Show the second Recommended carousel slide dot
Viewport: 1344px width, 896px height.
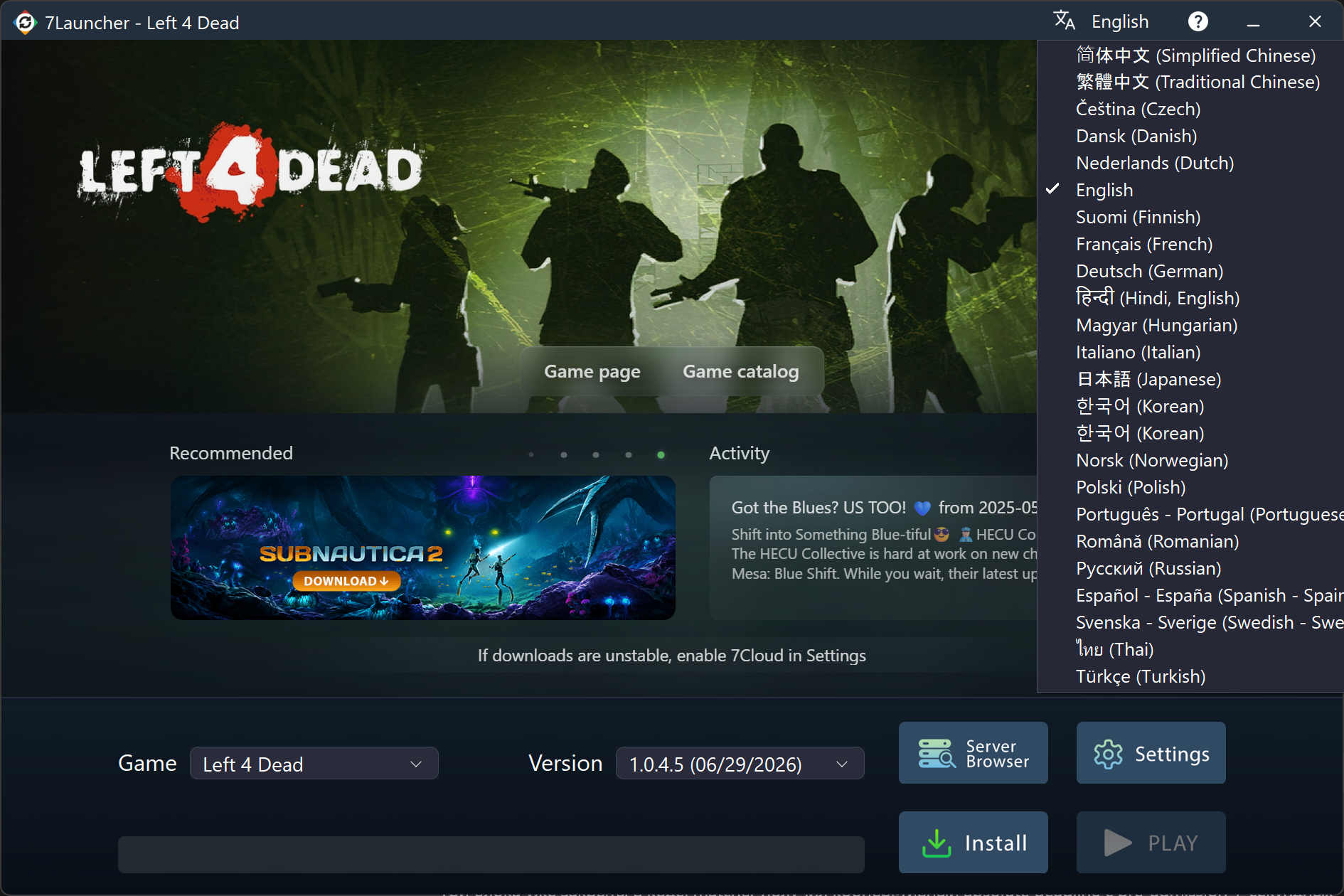coord(564,455)
